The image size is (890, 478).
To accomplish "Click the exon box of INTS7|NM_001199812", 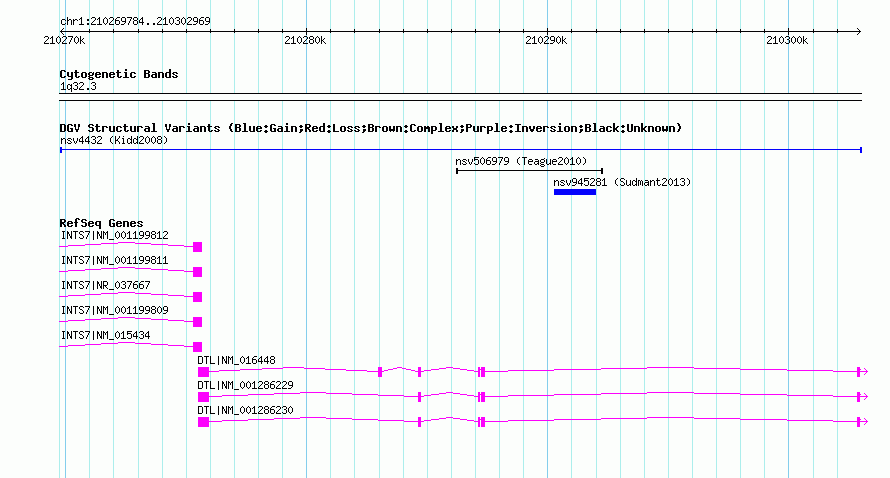I will 198,247.
